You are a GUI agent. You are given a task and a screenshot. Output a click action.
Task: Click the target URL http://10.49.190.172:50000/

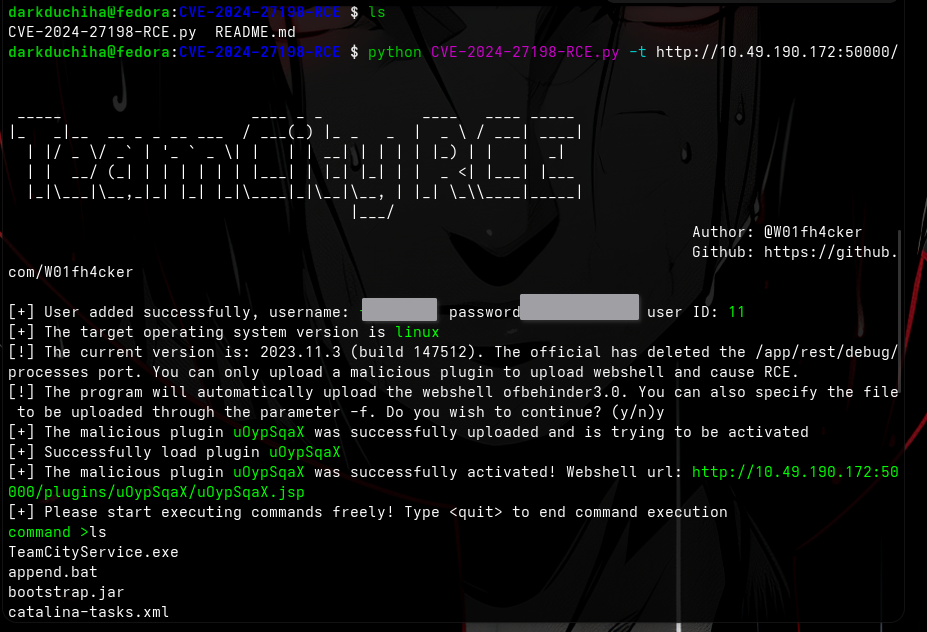[x=777, y=52]
